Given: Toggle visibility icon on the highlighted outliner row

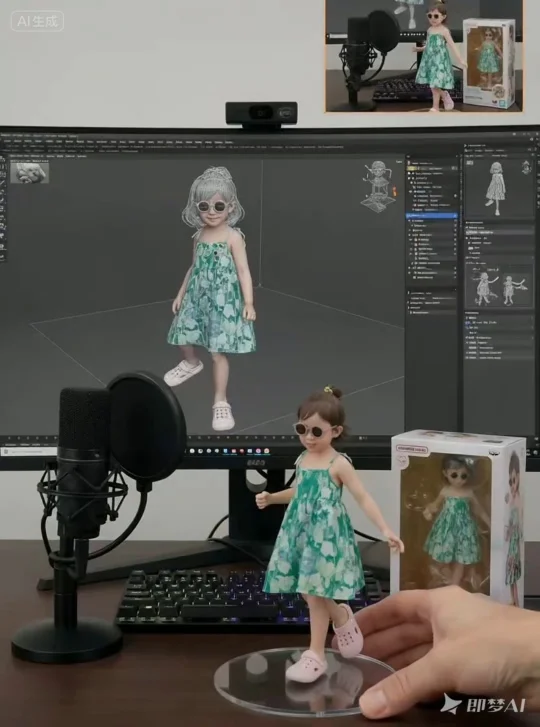Looking at the screenshot, I should (x=454, y=216).
